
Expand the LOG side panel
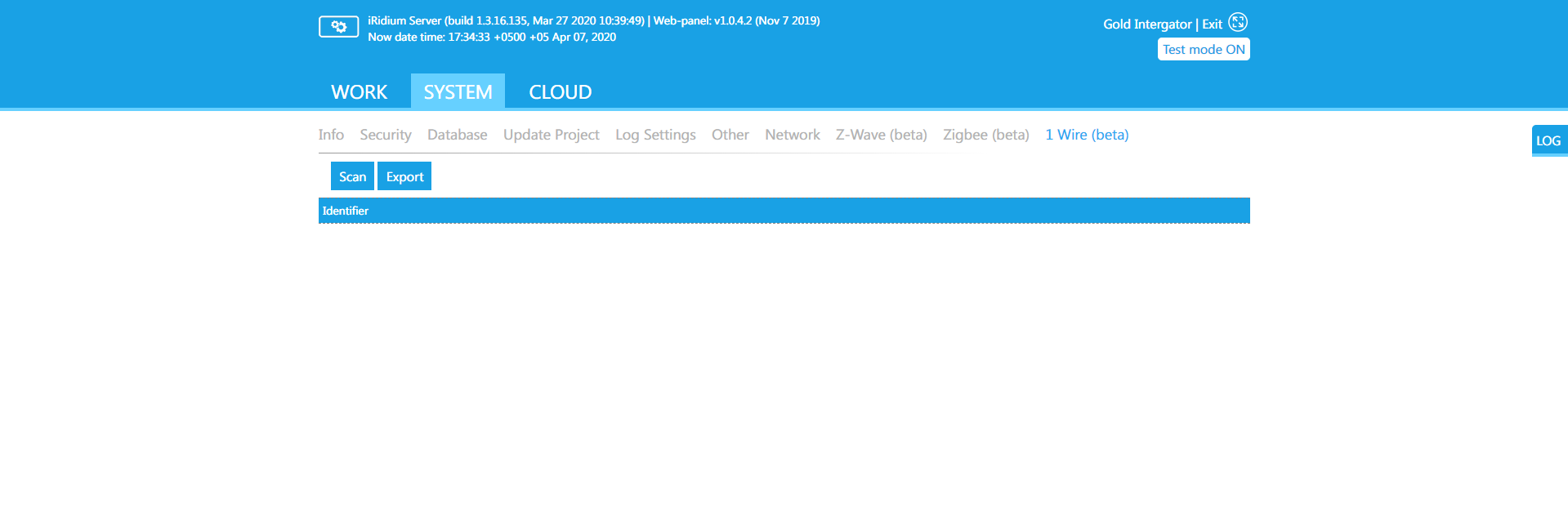pos(1548,140)
